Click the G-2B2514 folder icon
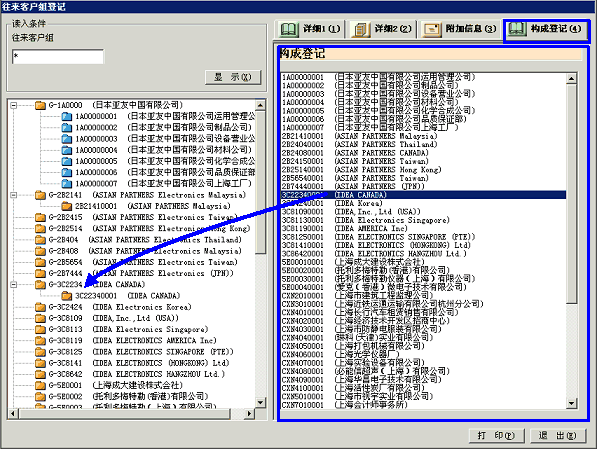The image size is (597, 449). coord(40,228)
